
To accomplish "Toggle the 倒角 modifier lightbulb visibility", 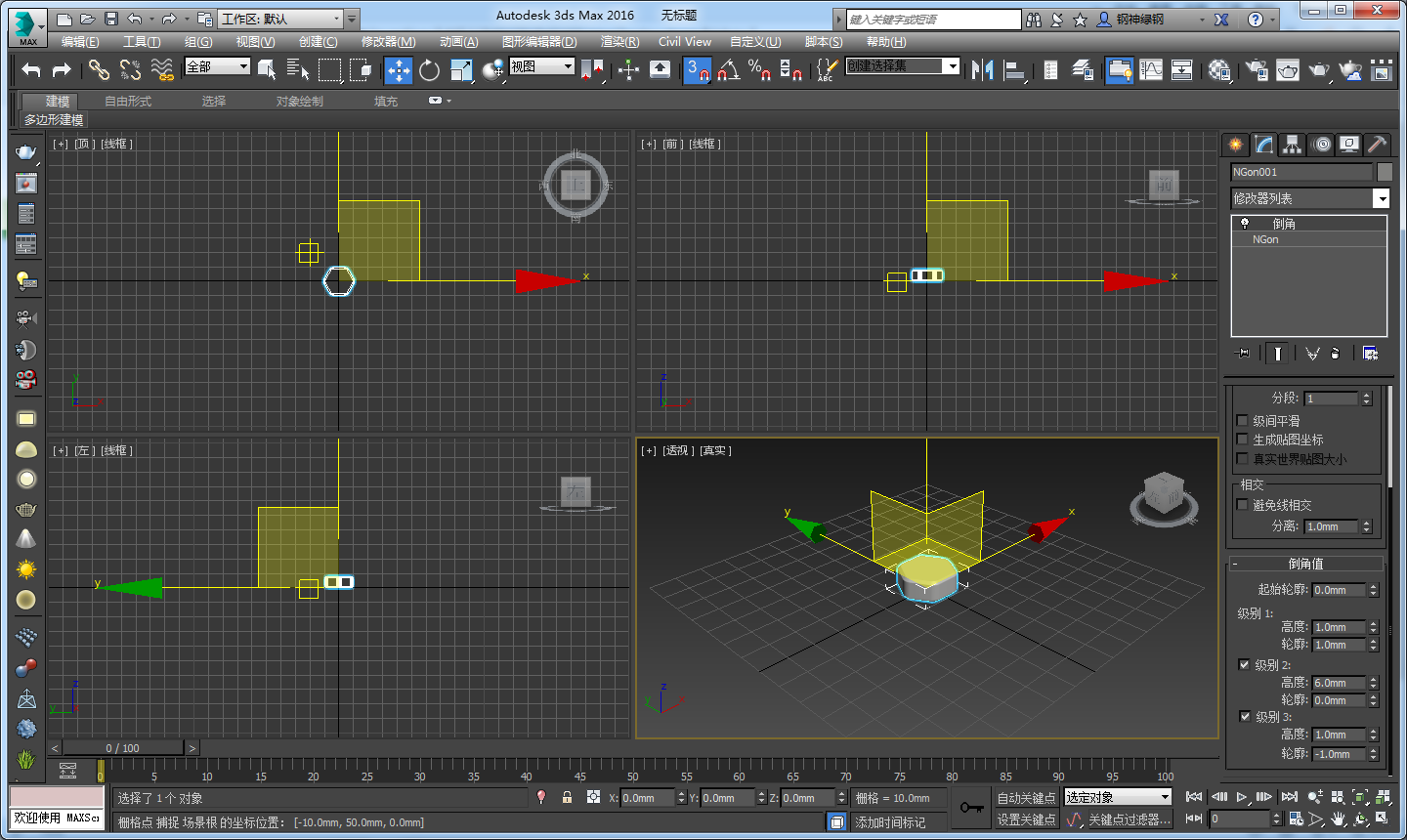I will click(x=1245, y=224).
